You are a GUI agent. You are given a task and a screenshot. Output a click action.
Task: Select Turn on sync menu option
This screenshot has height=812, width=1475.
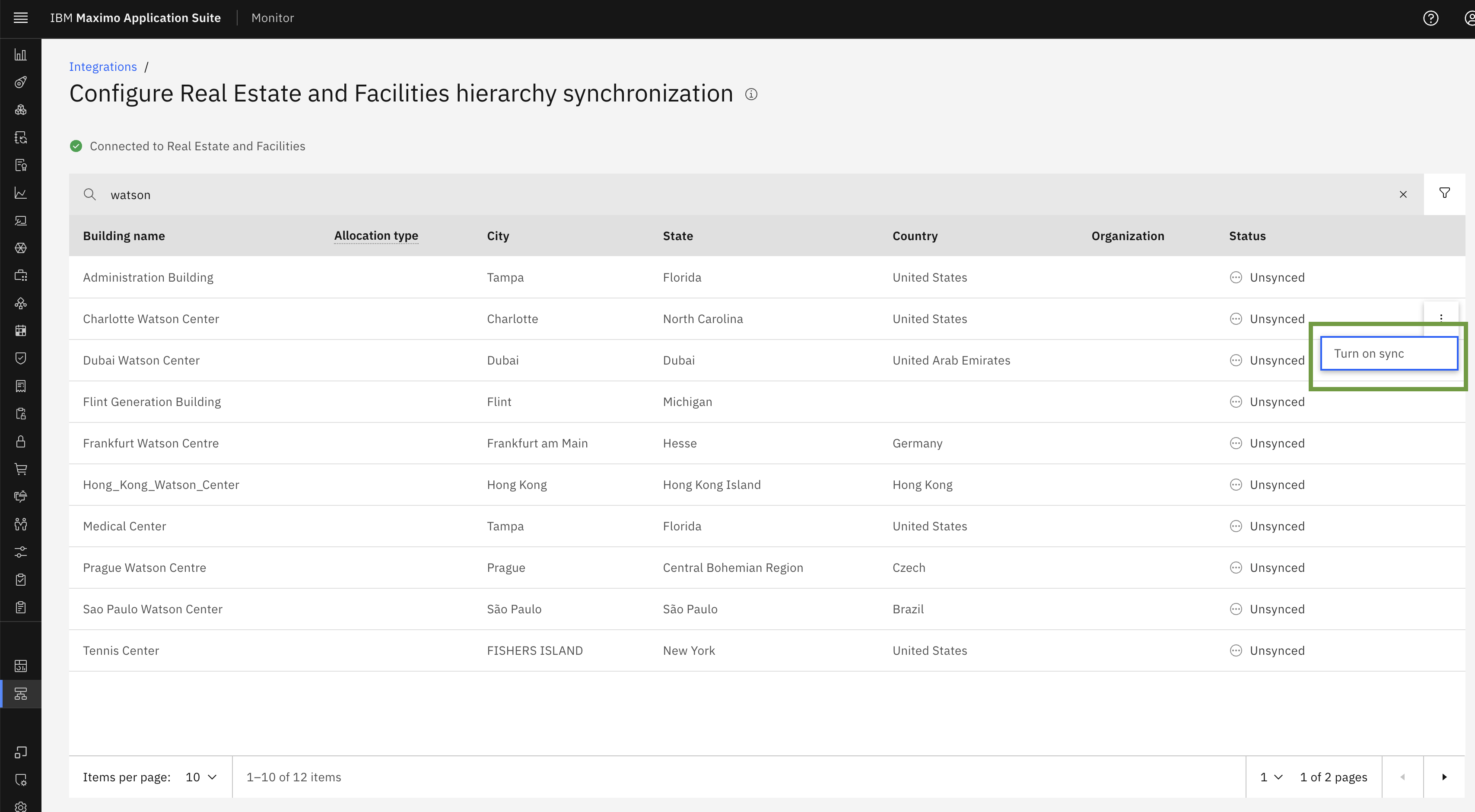[1389, 354]
